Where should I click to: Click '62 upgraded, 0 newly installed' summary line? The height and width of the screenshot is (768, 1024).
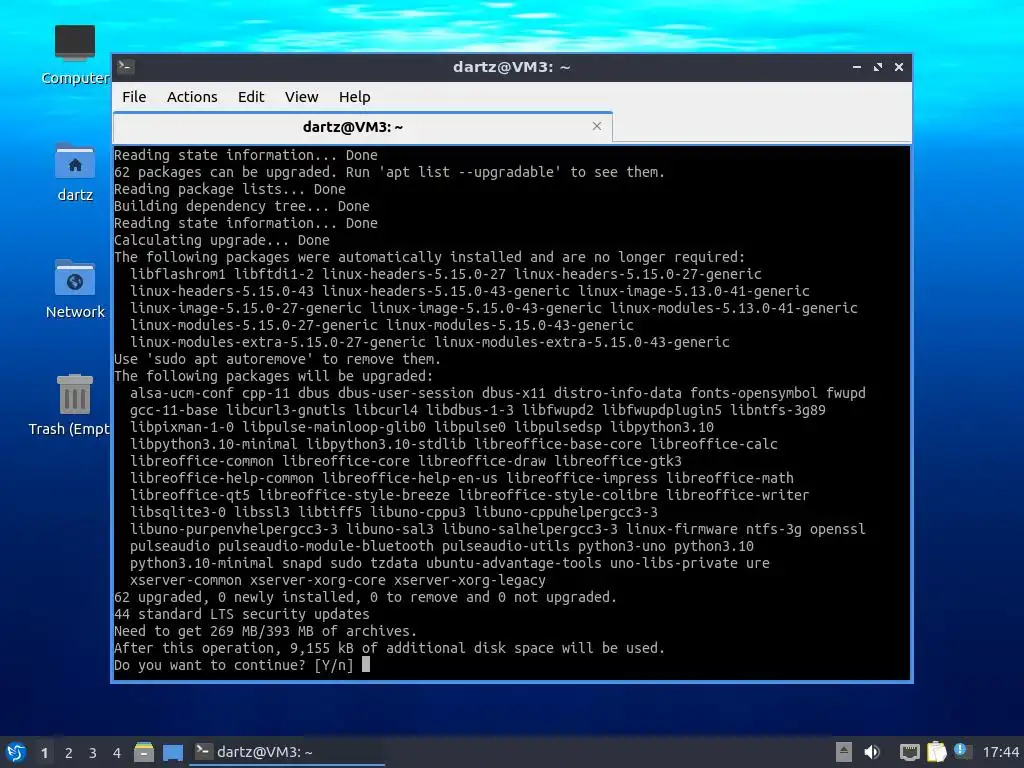click(x=365, y=597)
